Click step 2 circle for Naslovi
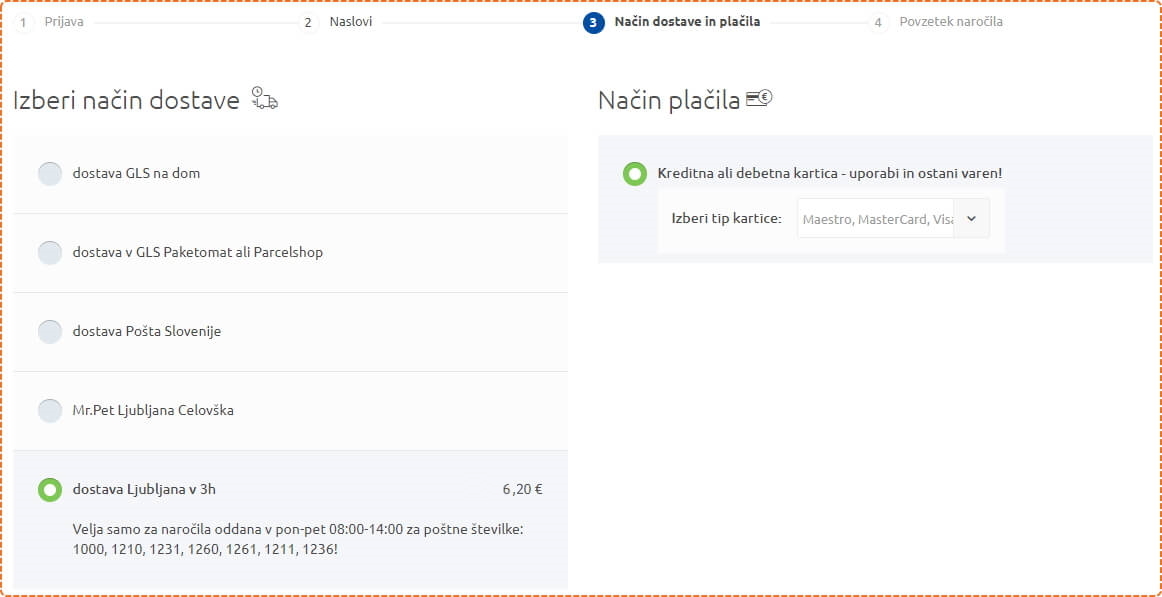Image resolution: width=1162 pixels, height=597 pixels. 308,23
